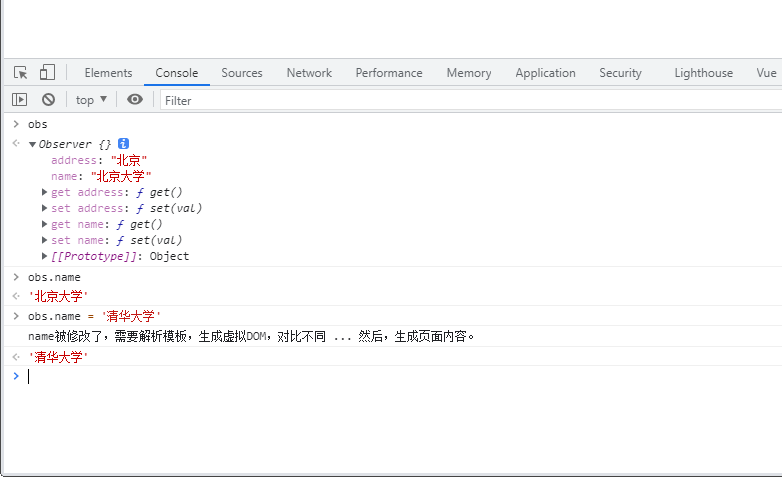
Task: Open the Sources tab
Action: (x=242, y=73)
